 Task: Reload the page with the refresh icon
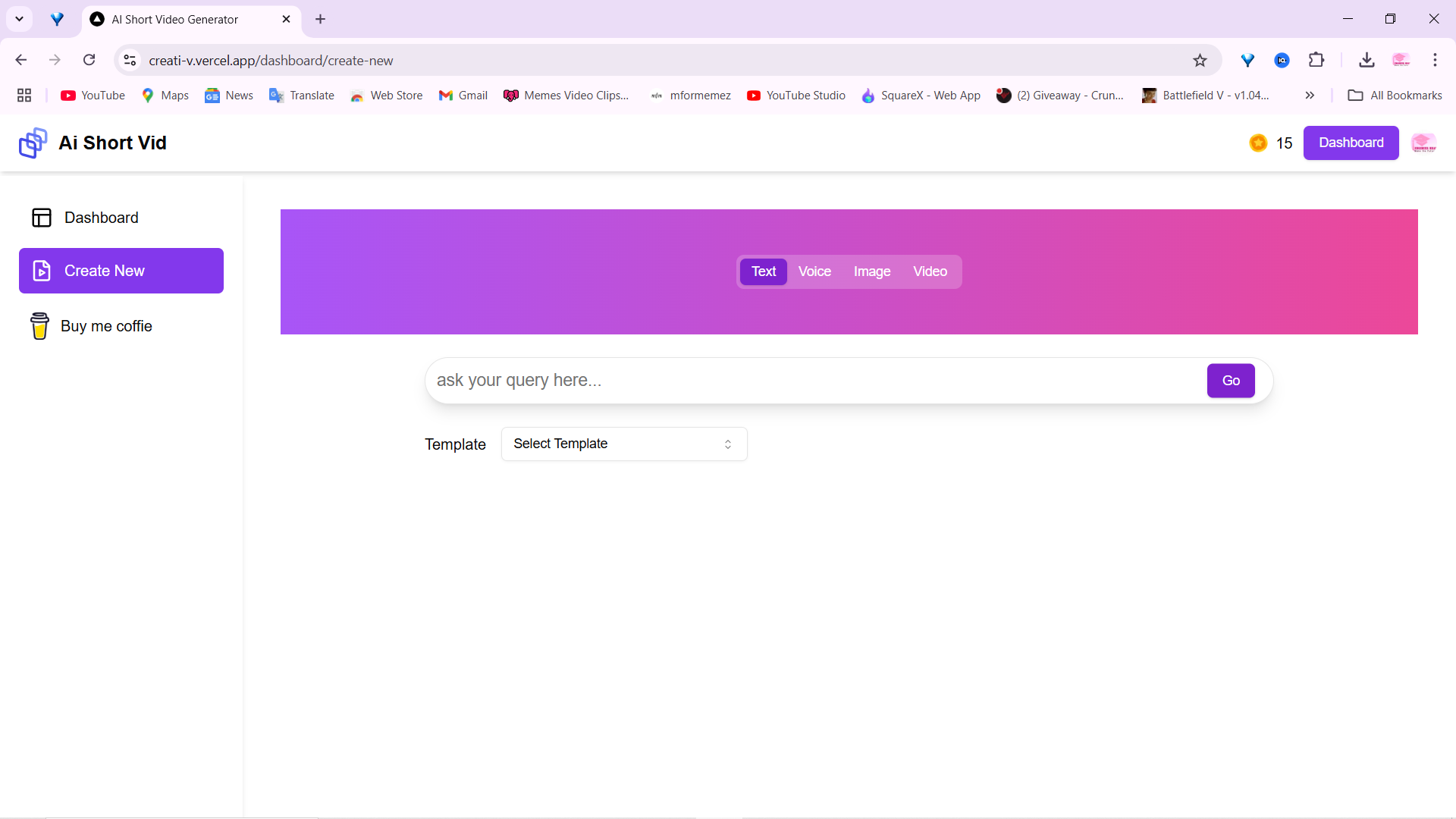click(x=89, y=61)
